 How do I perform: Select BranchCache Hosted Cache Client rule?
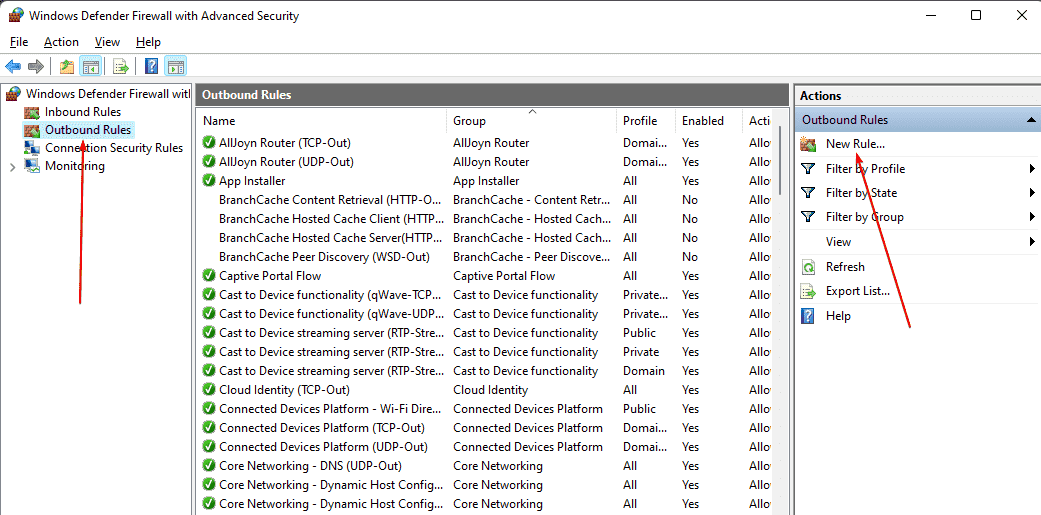[x=331, y=219]
